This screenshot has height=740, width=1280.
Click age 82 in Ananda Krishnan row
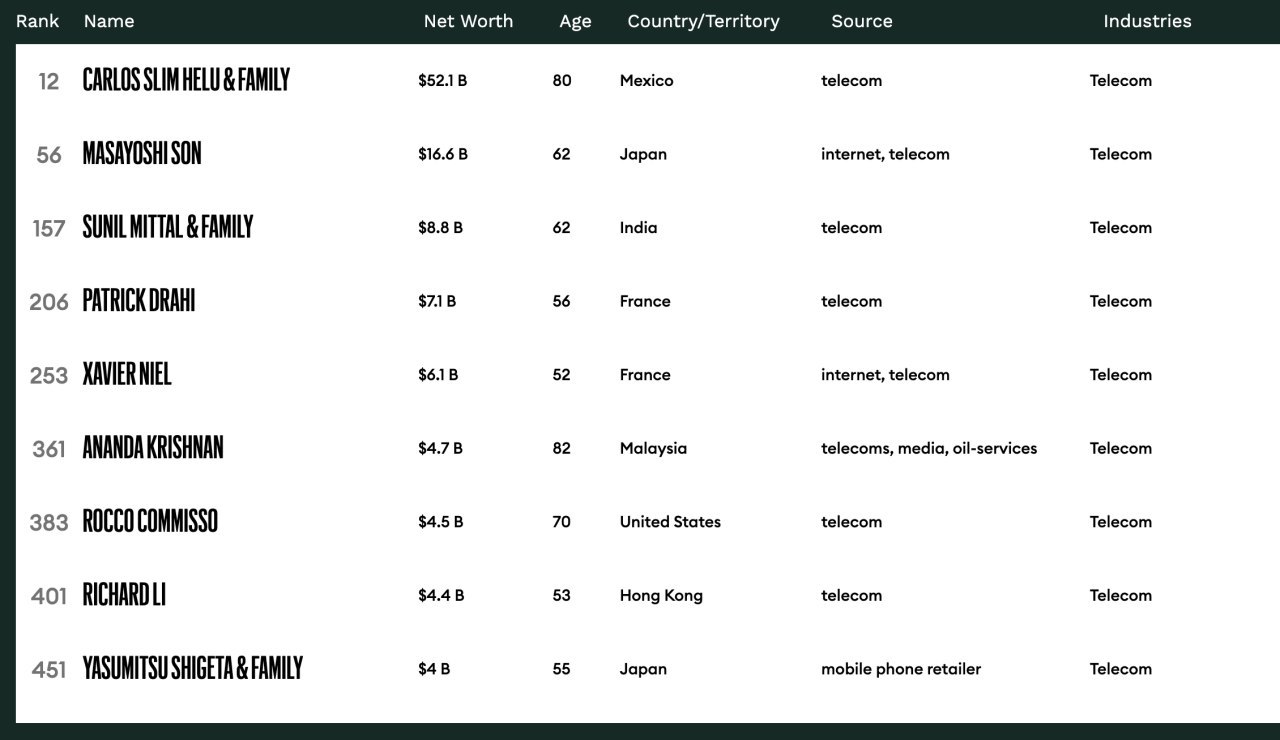562,448
